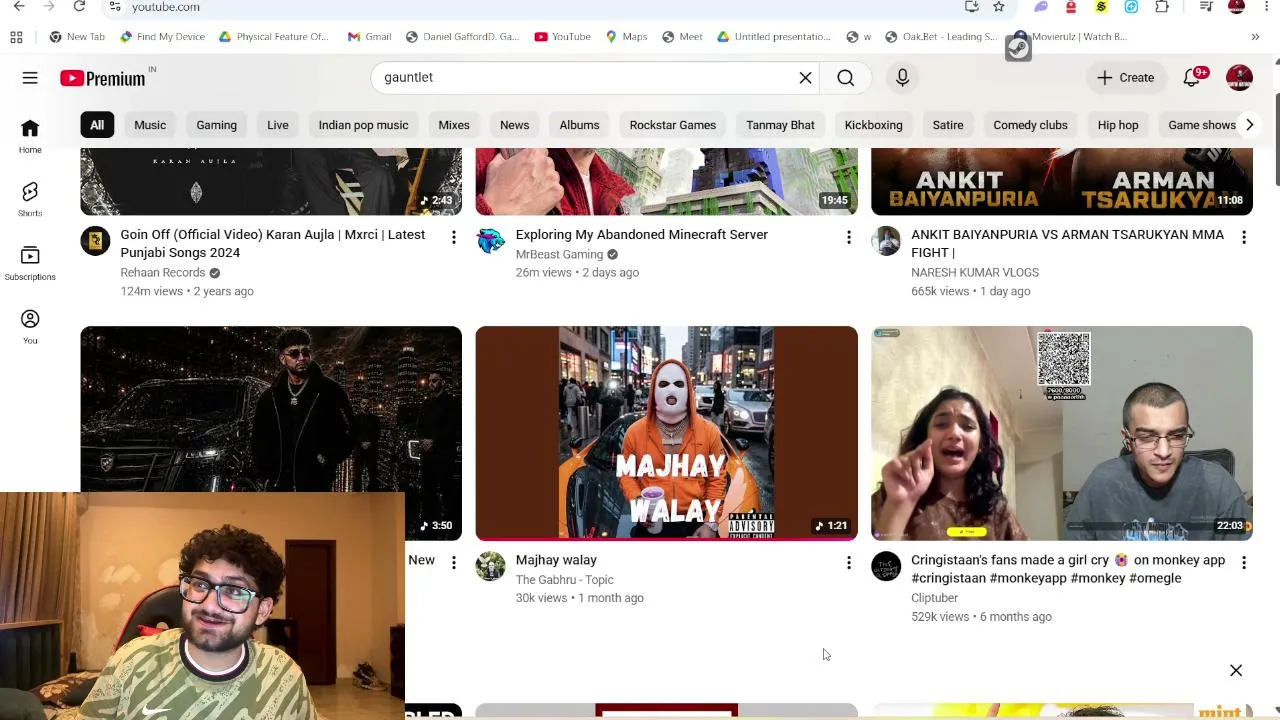Open the Chrome three-dot menu

(1268, 7)
